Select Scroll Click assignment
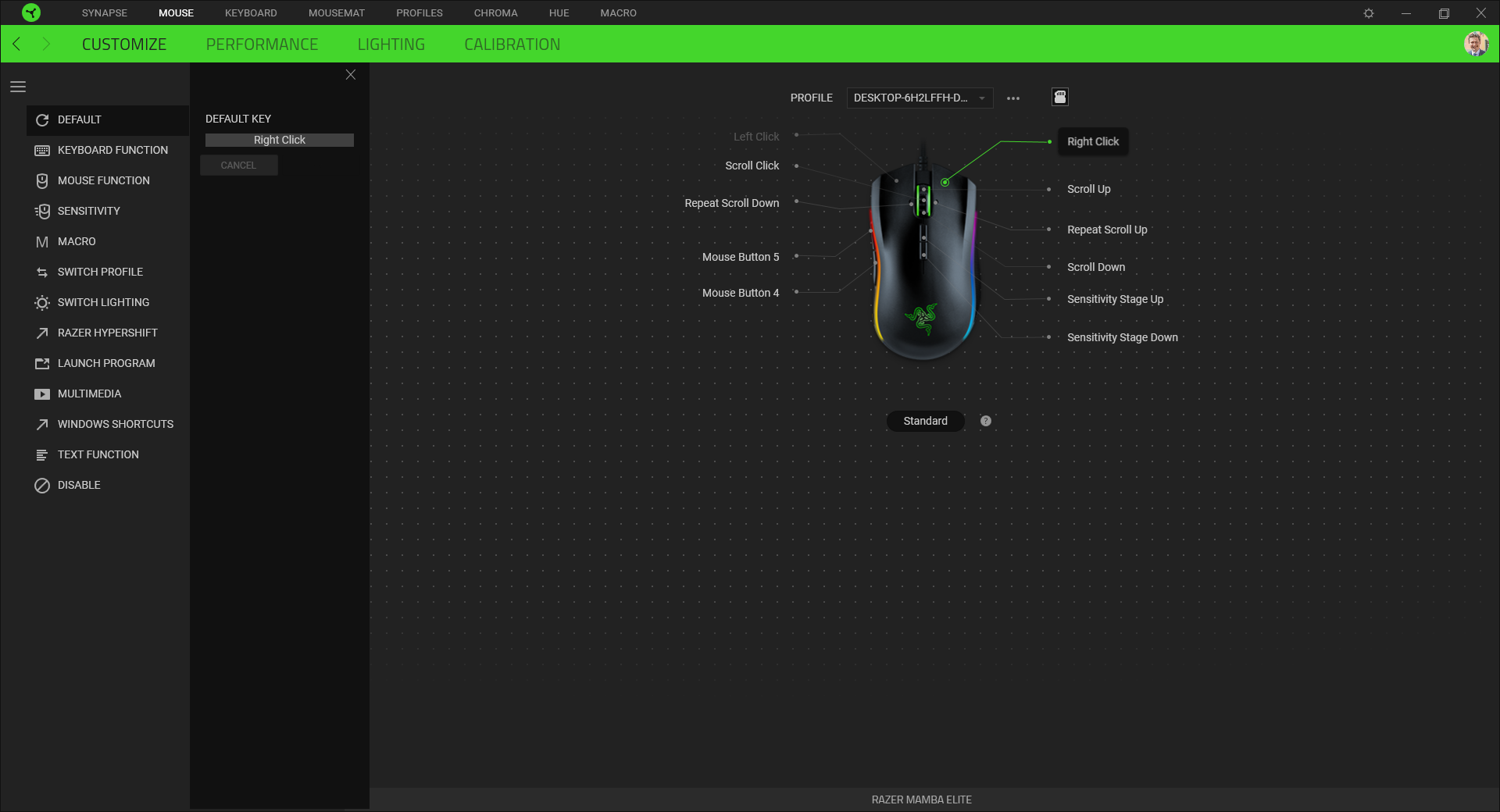Viewport: 1500px width, 812px height. 752,166
